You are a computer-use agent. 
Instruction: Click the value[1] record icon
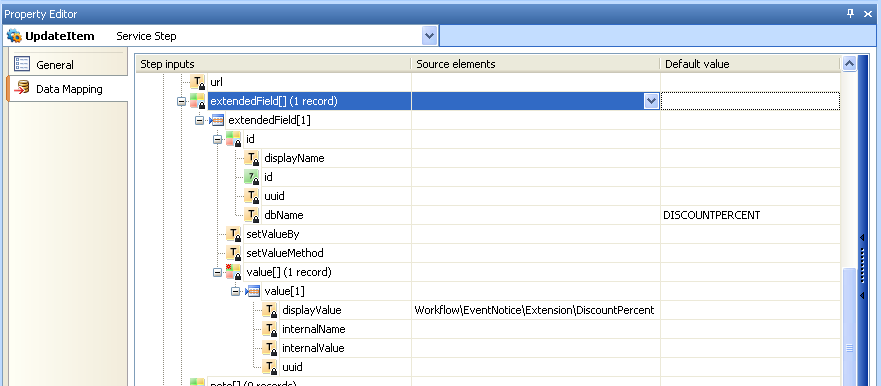point(253,291)
